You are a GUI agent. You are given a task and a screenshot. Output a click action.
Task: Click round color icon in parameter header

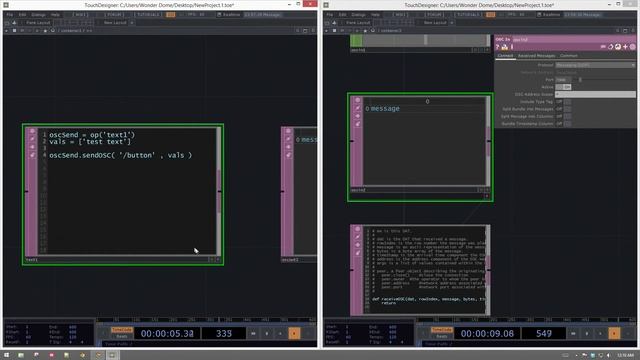(632, 47)
